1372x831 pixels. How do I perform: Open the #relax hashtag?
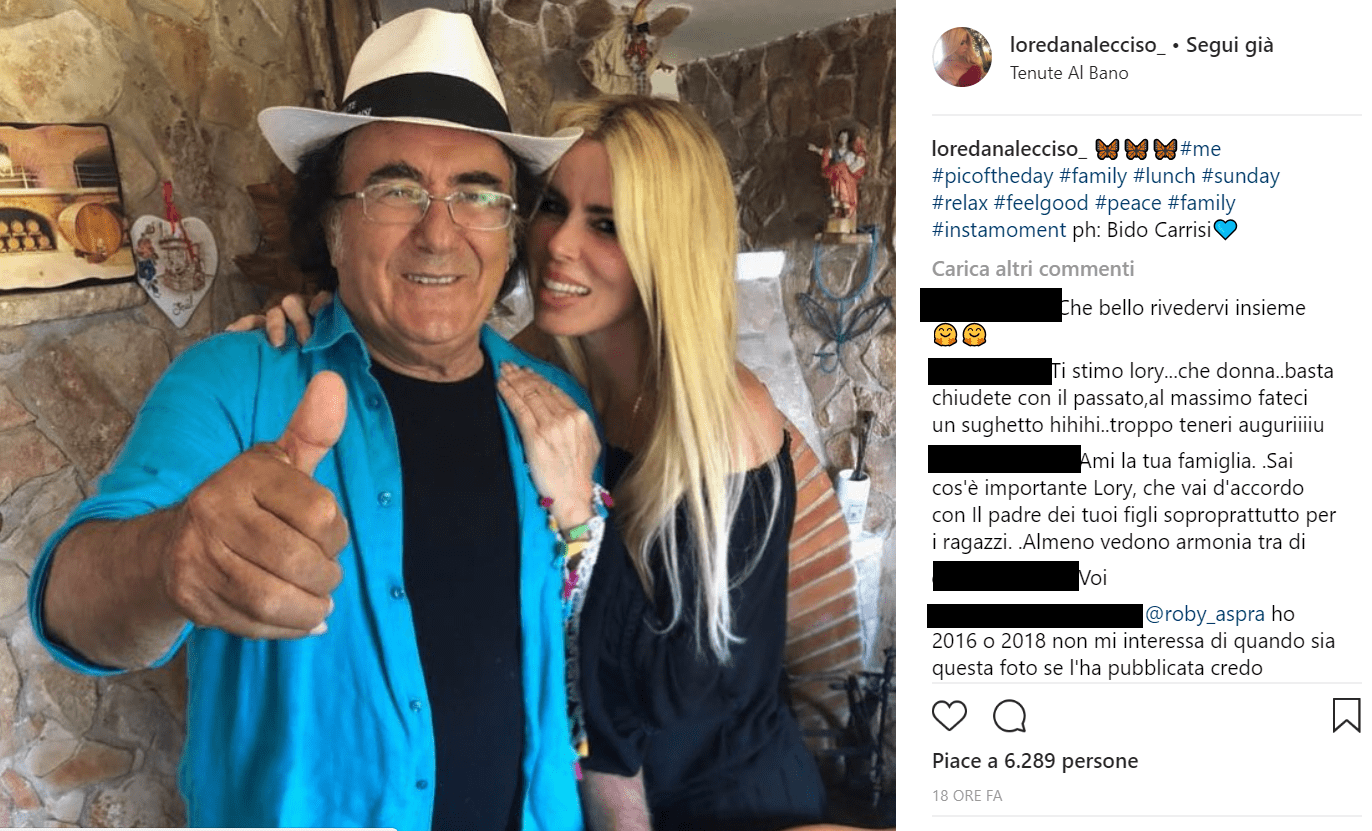960,203
